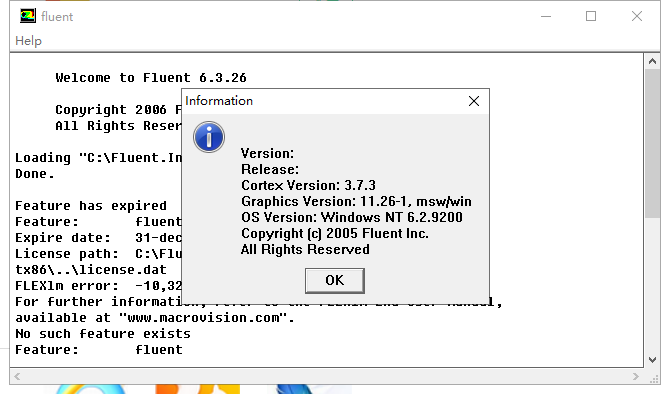Click the 'Release:' label in dialog
The width and height of the screenshot is (670, 394).
(x=270, y=169)
